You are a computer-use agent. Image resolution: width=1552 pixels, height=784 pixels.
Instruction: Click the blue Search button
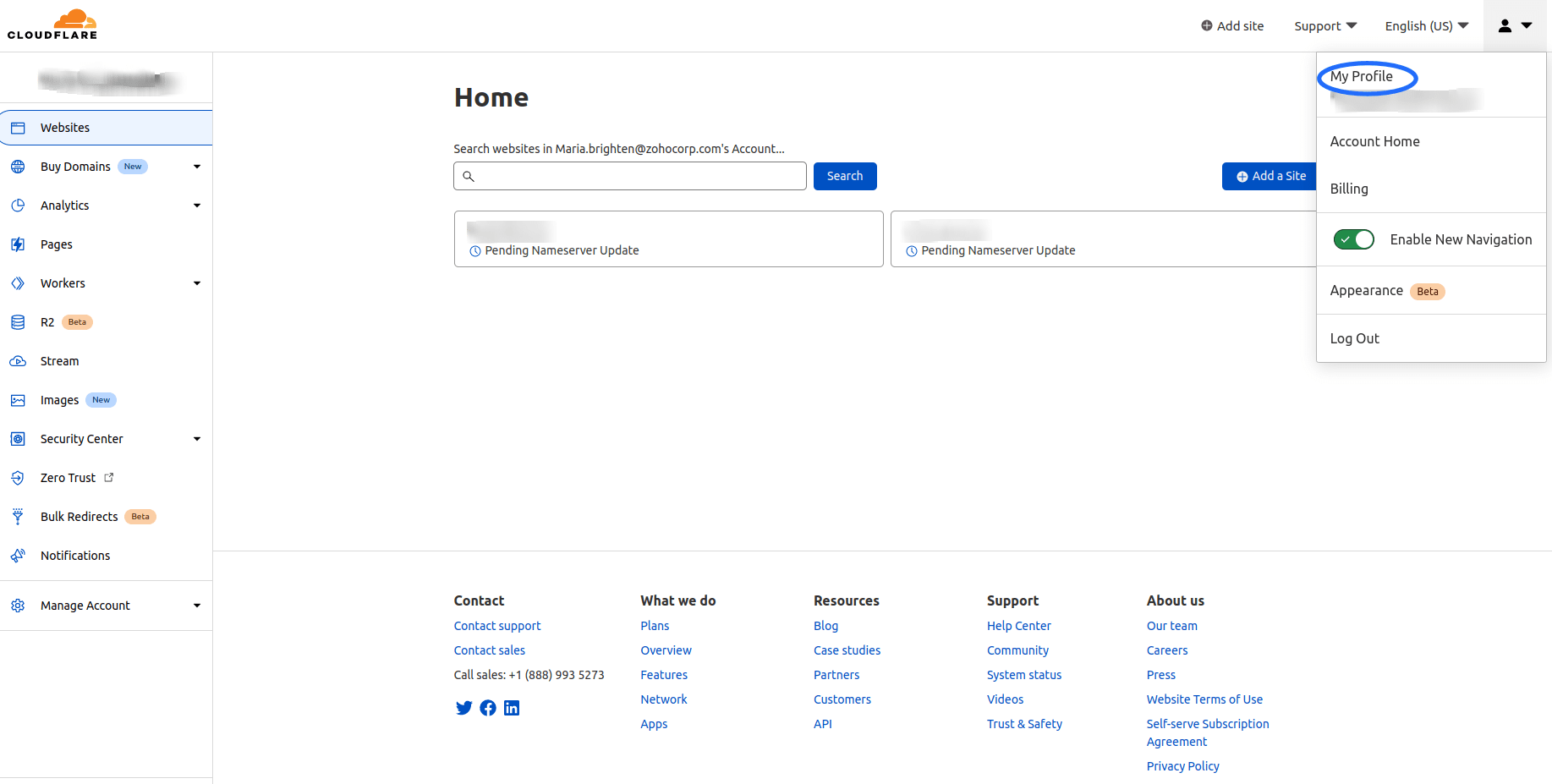(845, 176)
